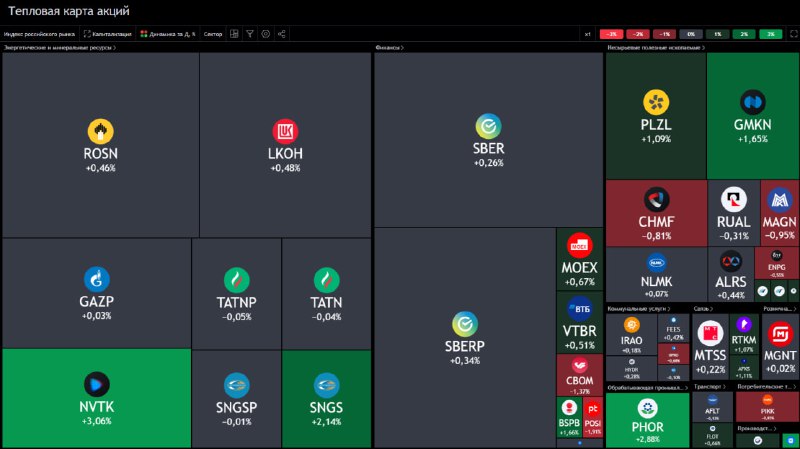This screenshot has width=800, height=449.
Task: Toggle the layout grid view icon
Action: [234, 34]
